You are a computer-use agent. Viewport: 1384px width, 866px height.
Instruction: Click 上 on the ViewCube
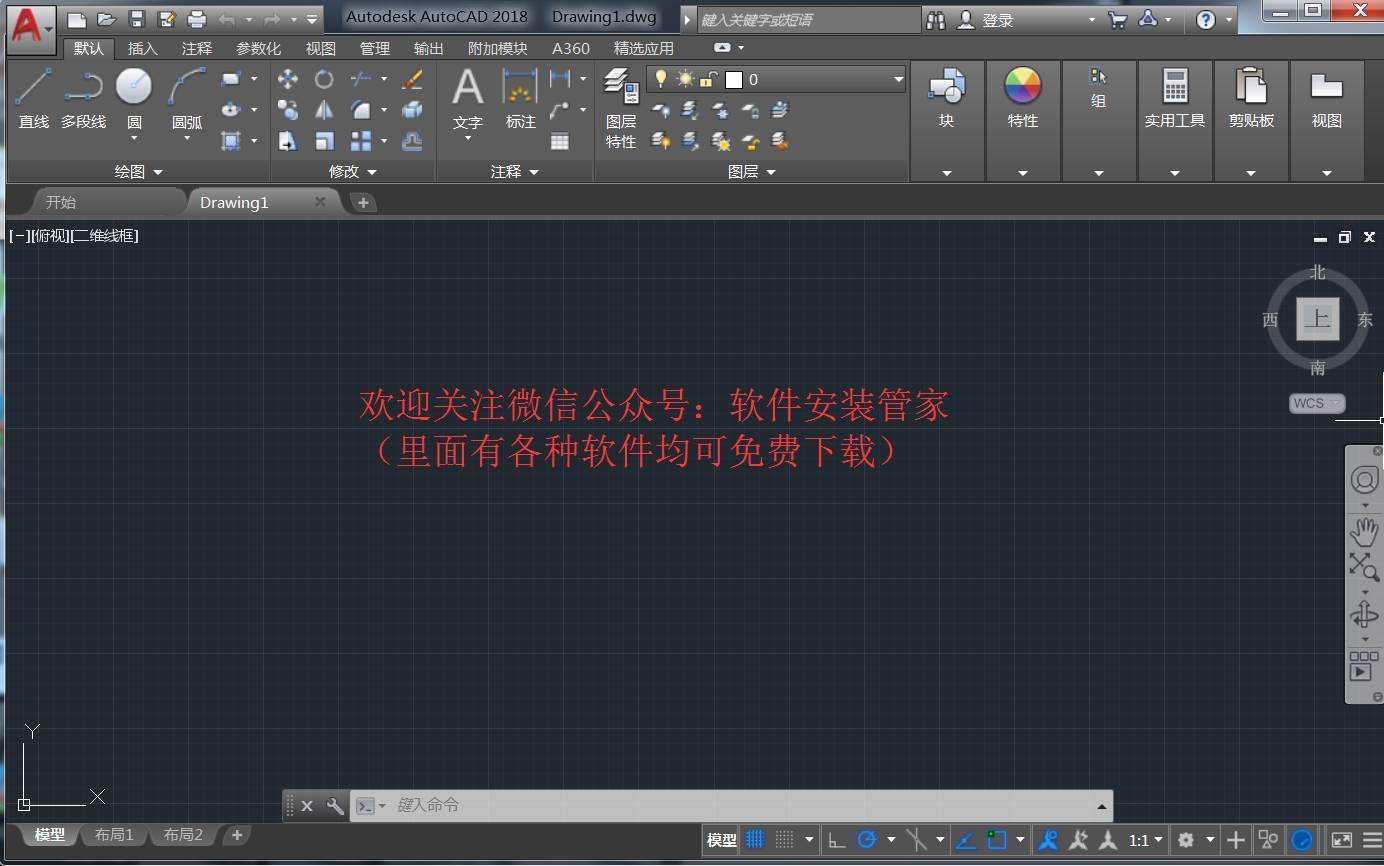click(x=1318, y=318)
